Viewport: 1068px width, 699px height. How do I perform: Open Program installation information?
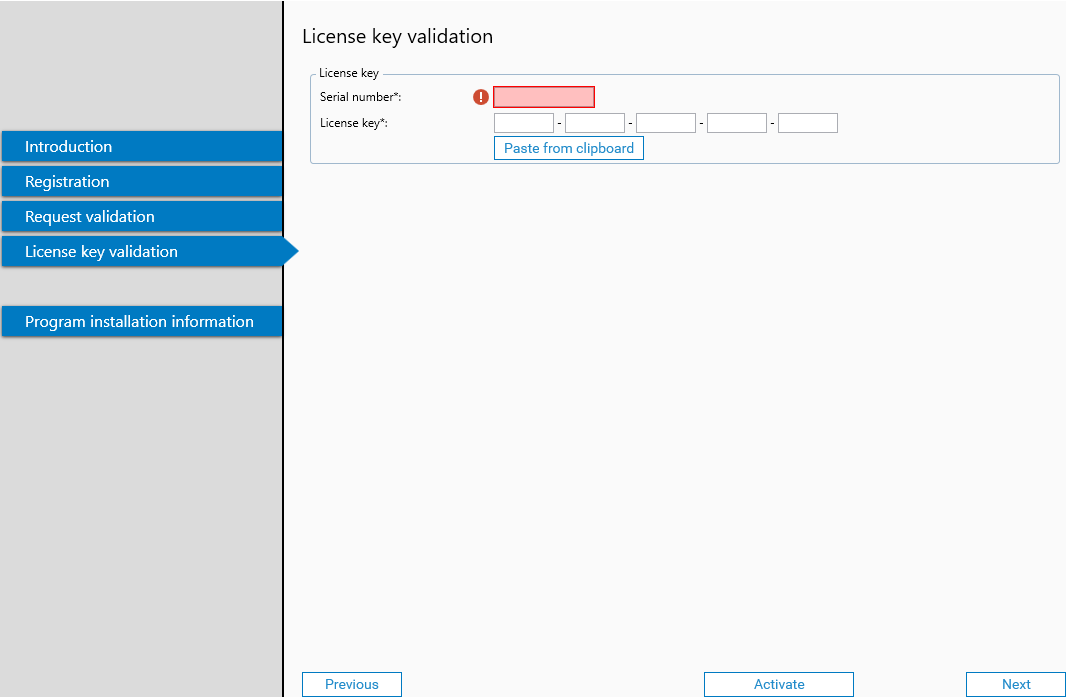[140, 321]
